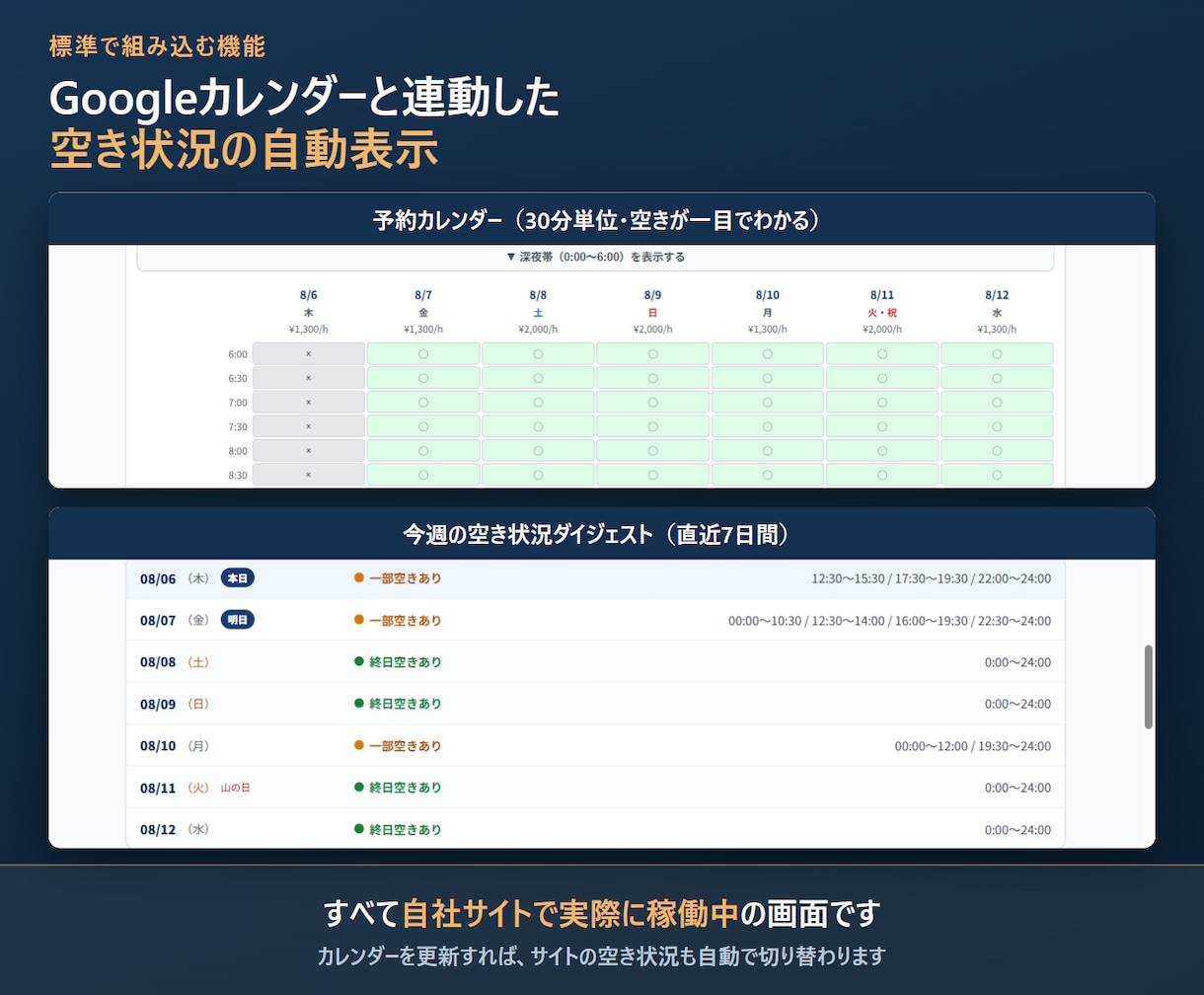Click the 一部空きあり status for 08/07

click(398, 621)
